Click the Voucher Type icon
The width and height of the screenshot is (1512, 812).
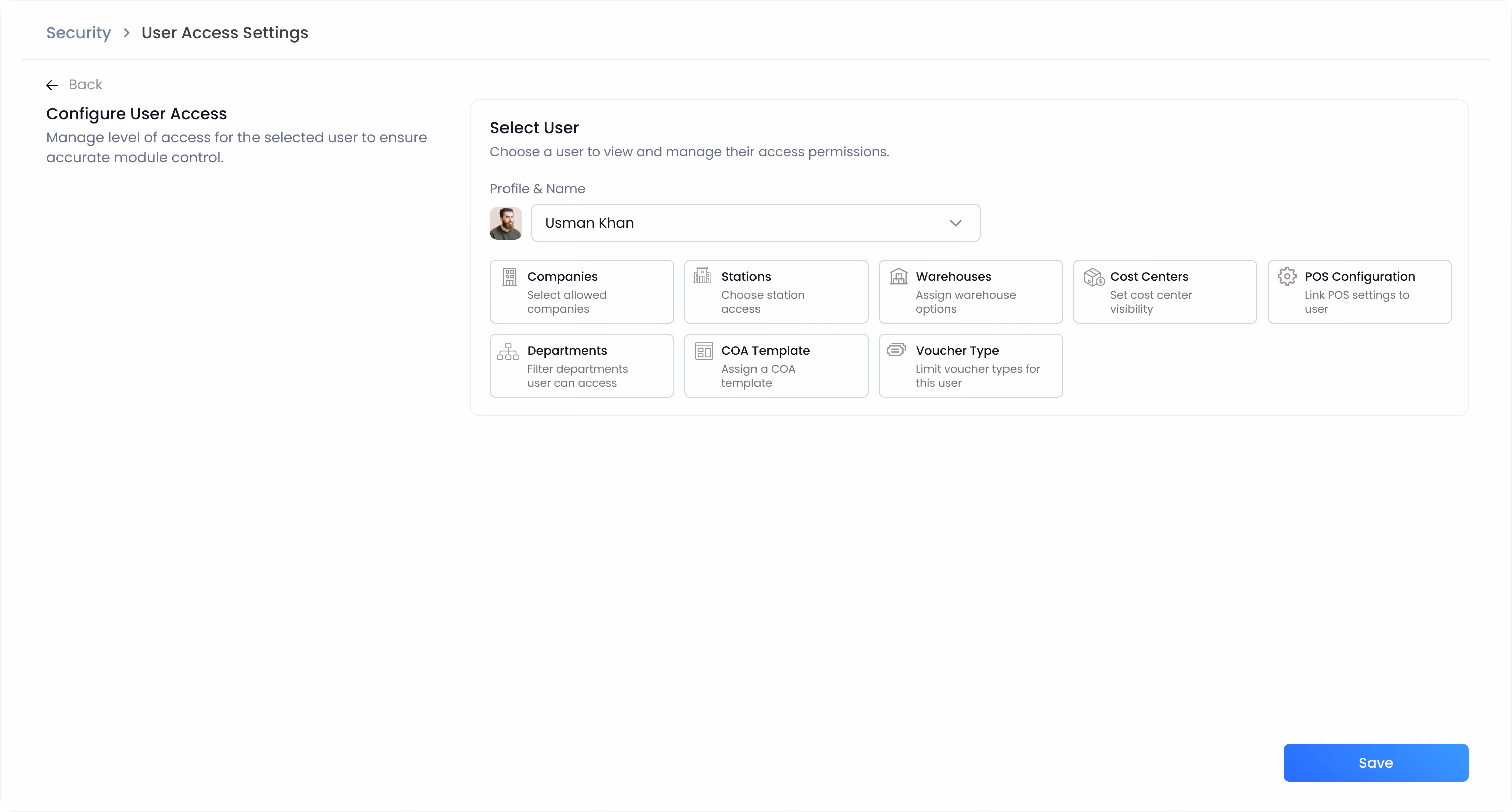(896, 350)
